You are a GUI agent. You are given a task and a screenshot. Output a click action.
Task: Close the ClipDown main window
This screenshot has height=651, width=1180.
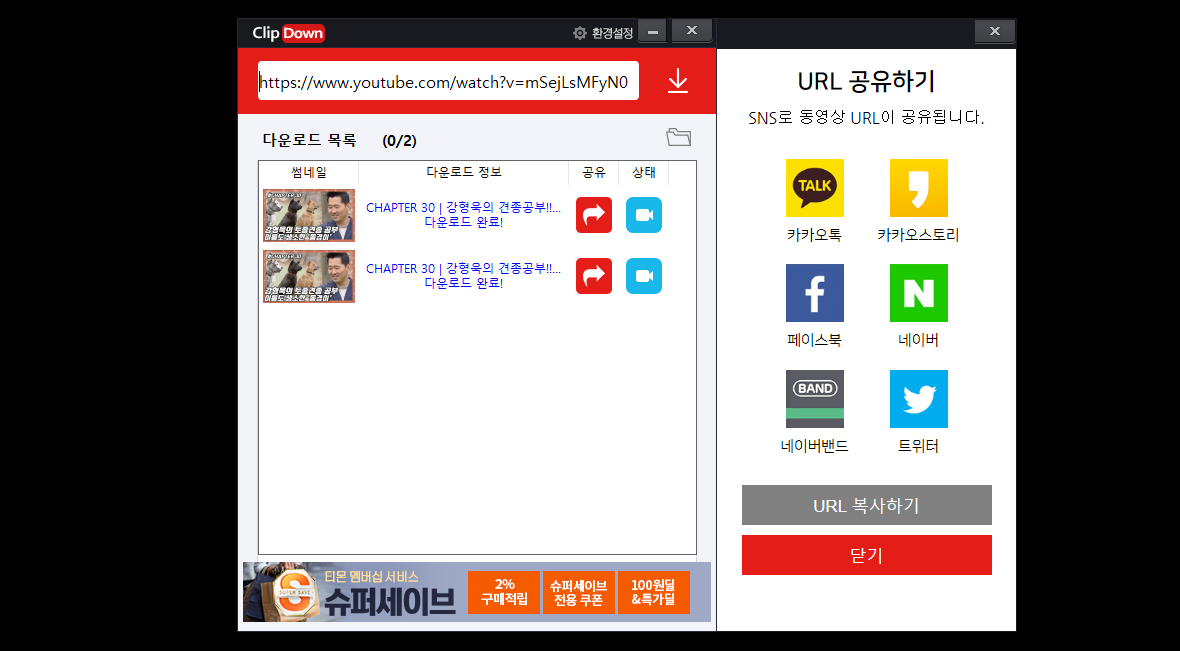[x=692, y=31]
